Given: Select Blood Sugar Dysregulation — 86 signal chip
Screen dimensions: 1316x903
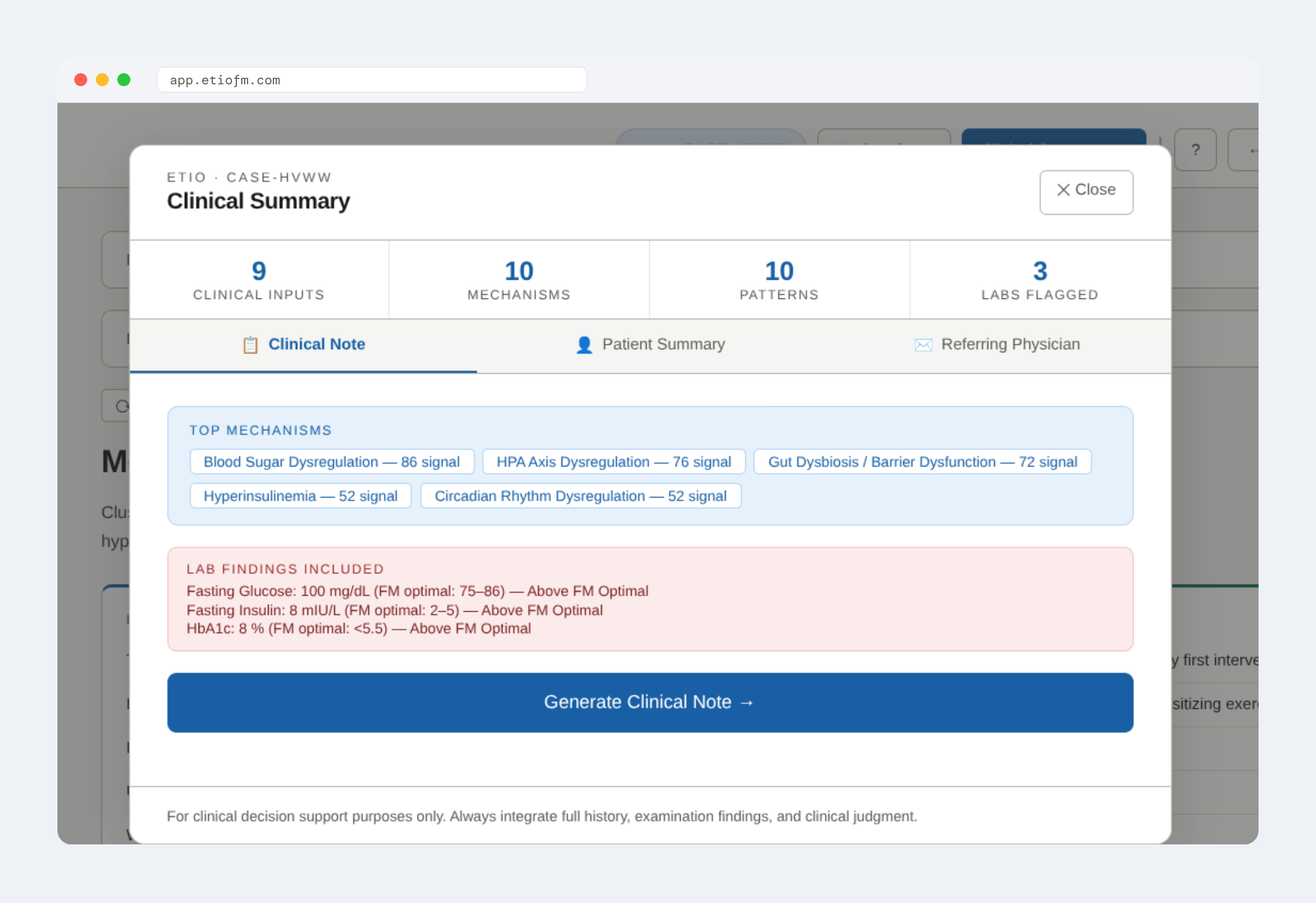Looking at the screenshot, I should [332, 462].
